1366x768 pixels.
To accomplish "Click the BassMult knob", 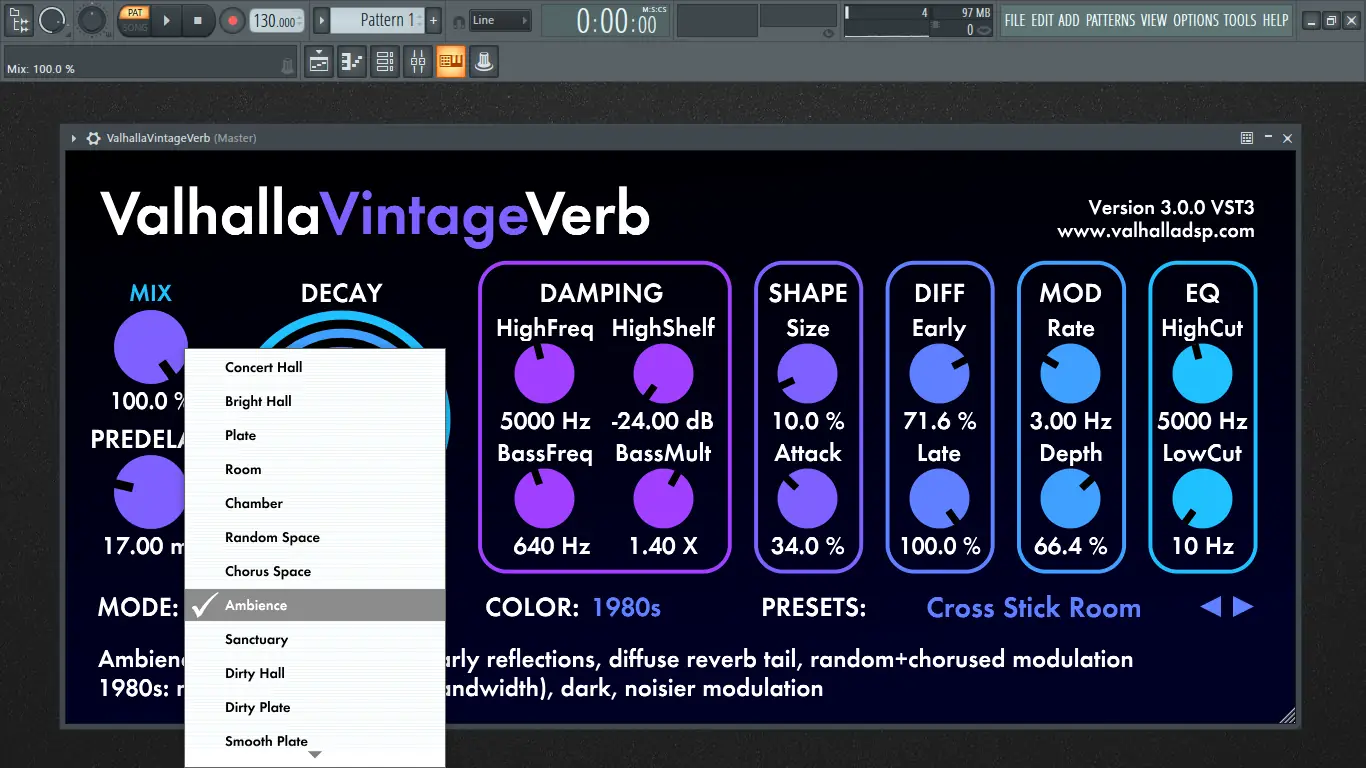I will click(664, 499).
